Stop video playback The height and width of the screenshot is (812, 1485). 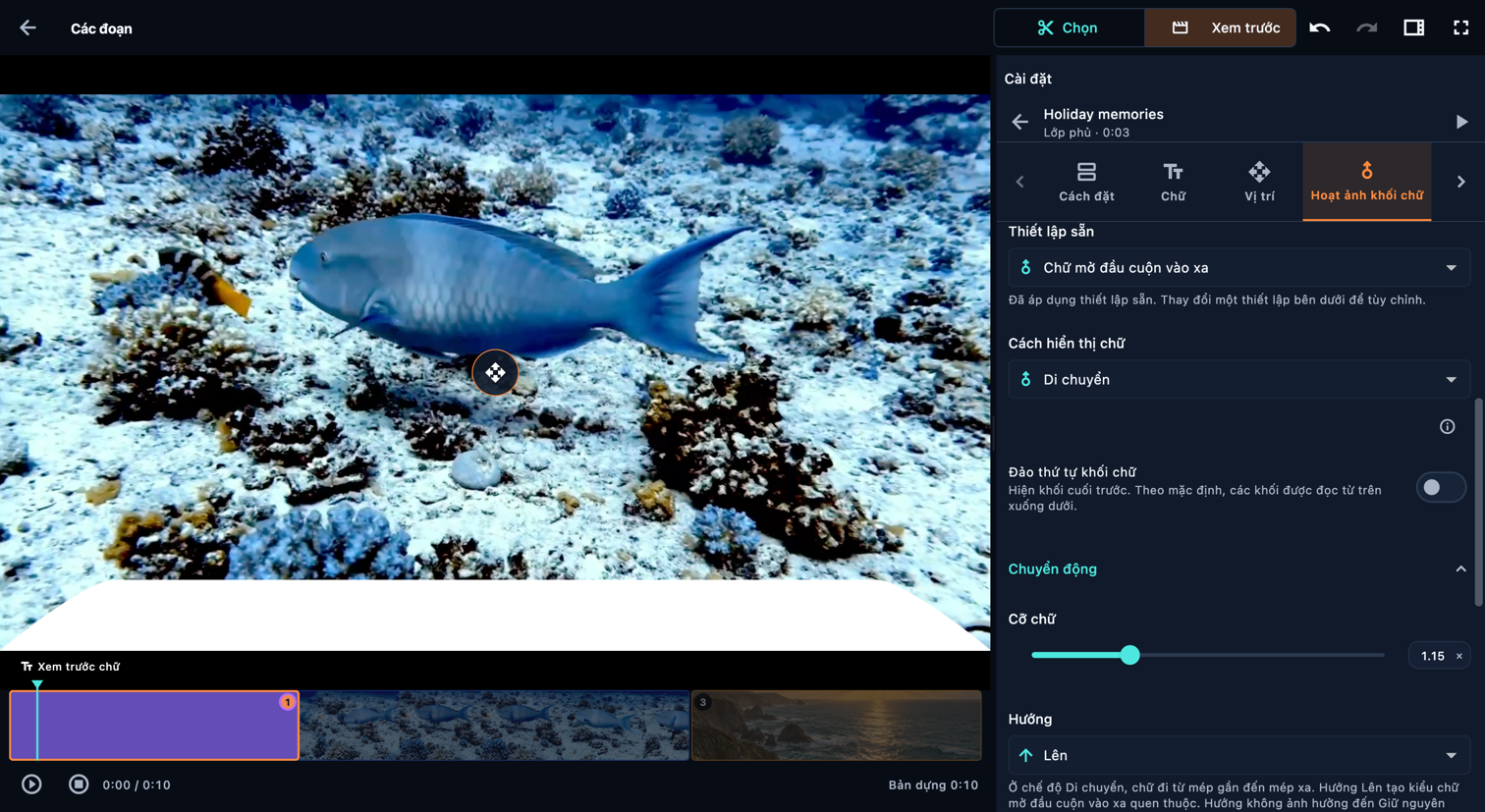79,785
